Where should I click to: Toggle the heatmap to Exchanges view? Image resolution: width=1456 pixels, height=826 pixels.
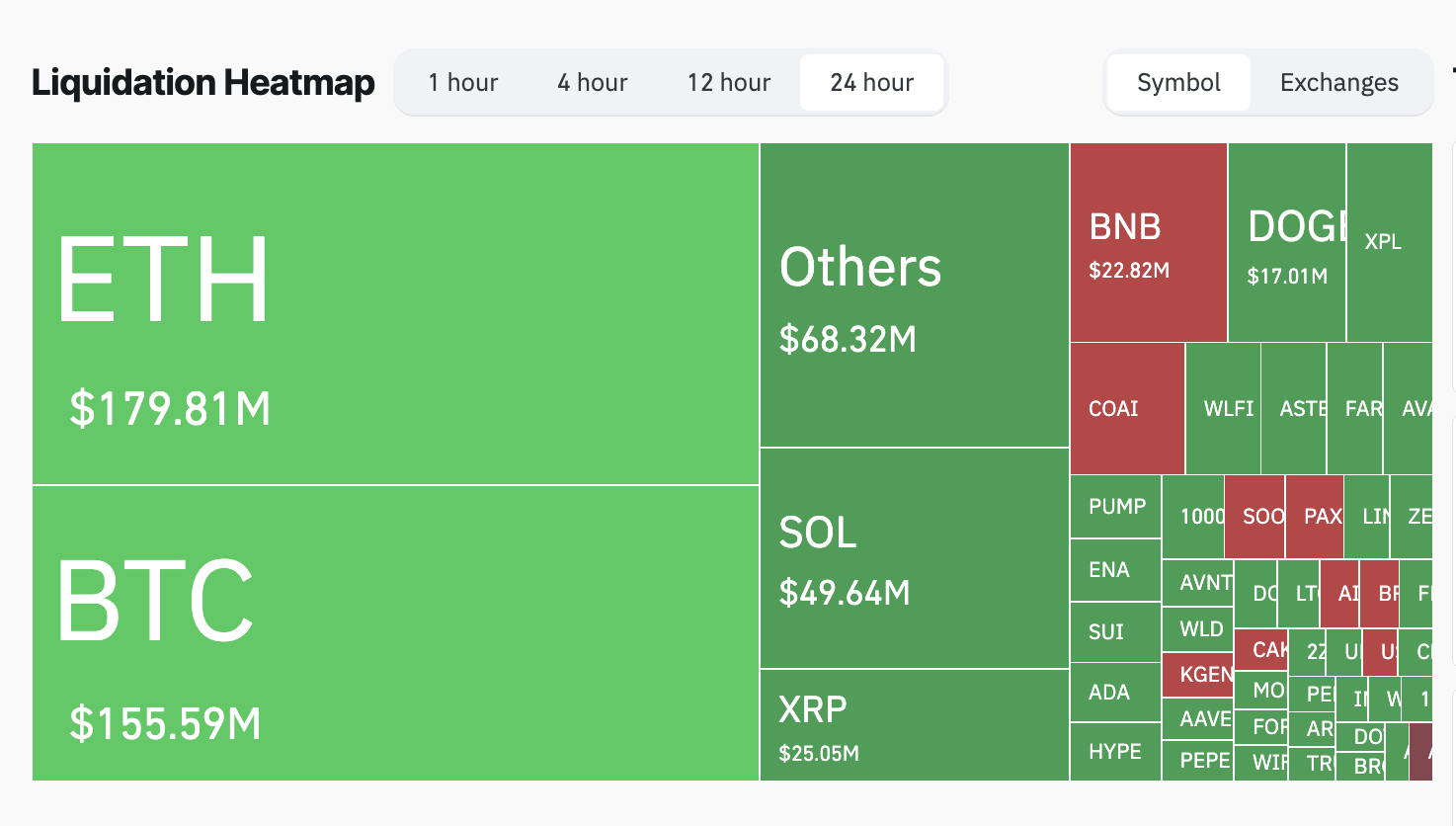click(x=1339, y=83)
